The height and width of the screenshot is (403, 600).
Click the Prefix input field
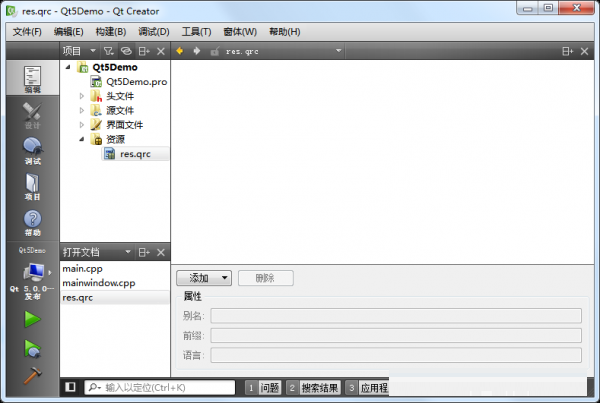coord(396,336)
